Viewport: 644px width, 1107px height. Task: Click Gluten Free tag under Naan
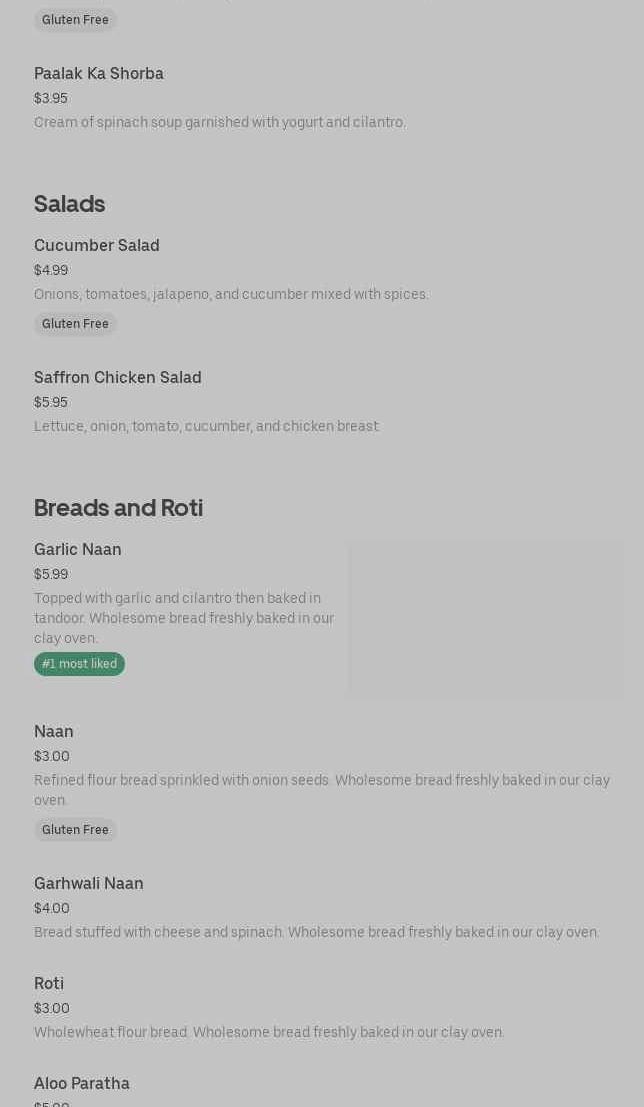(75, 830)
